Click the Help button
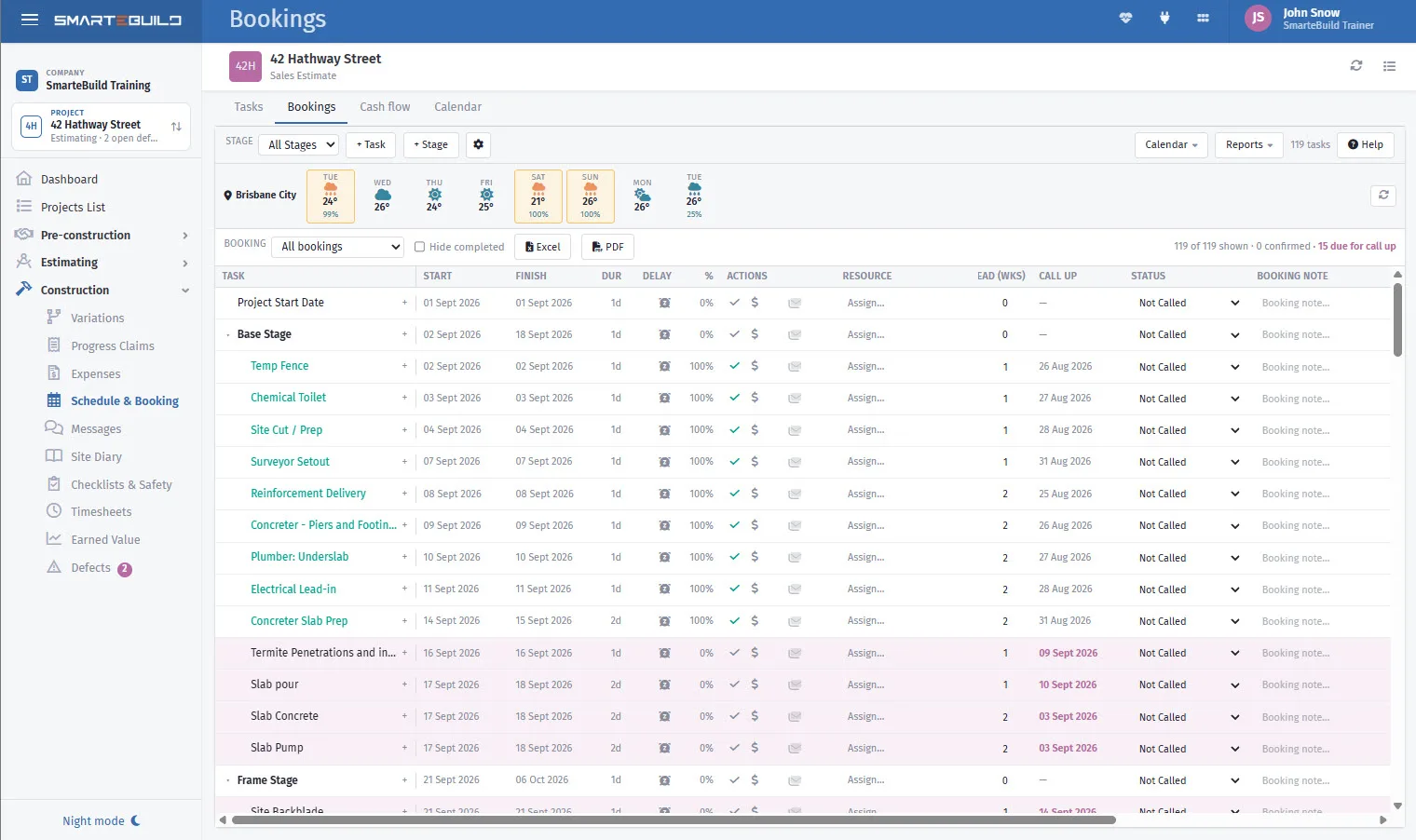The height and width of the screenshot is (840, 1416). tap(1365, 144)
